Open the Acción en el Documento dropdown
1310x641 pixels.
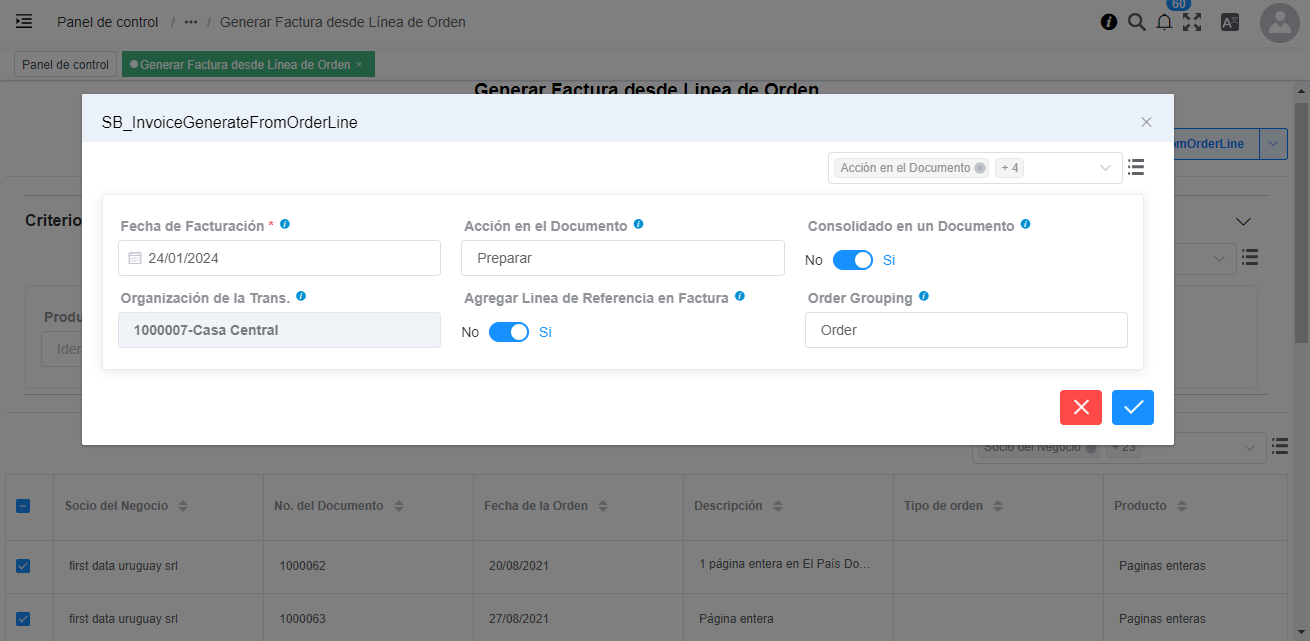click(622, 258)
